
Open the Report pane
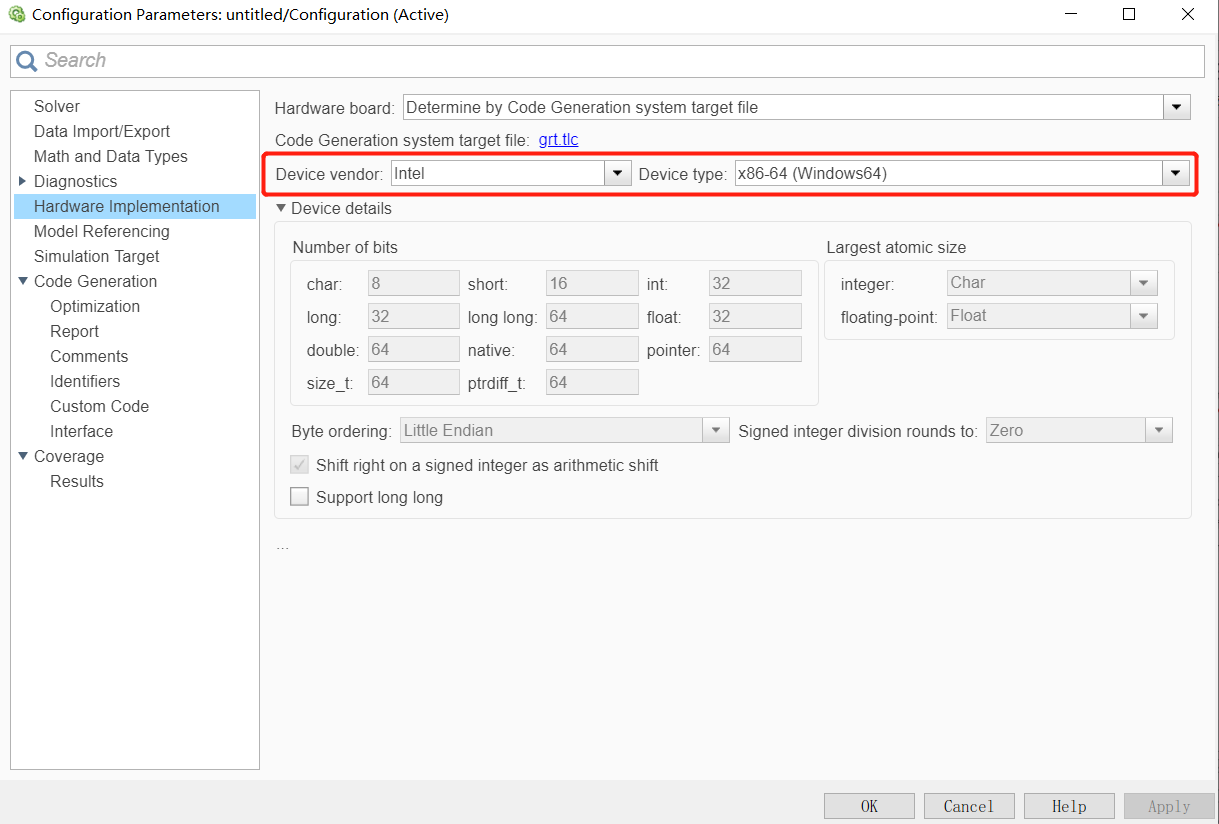74,331
